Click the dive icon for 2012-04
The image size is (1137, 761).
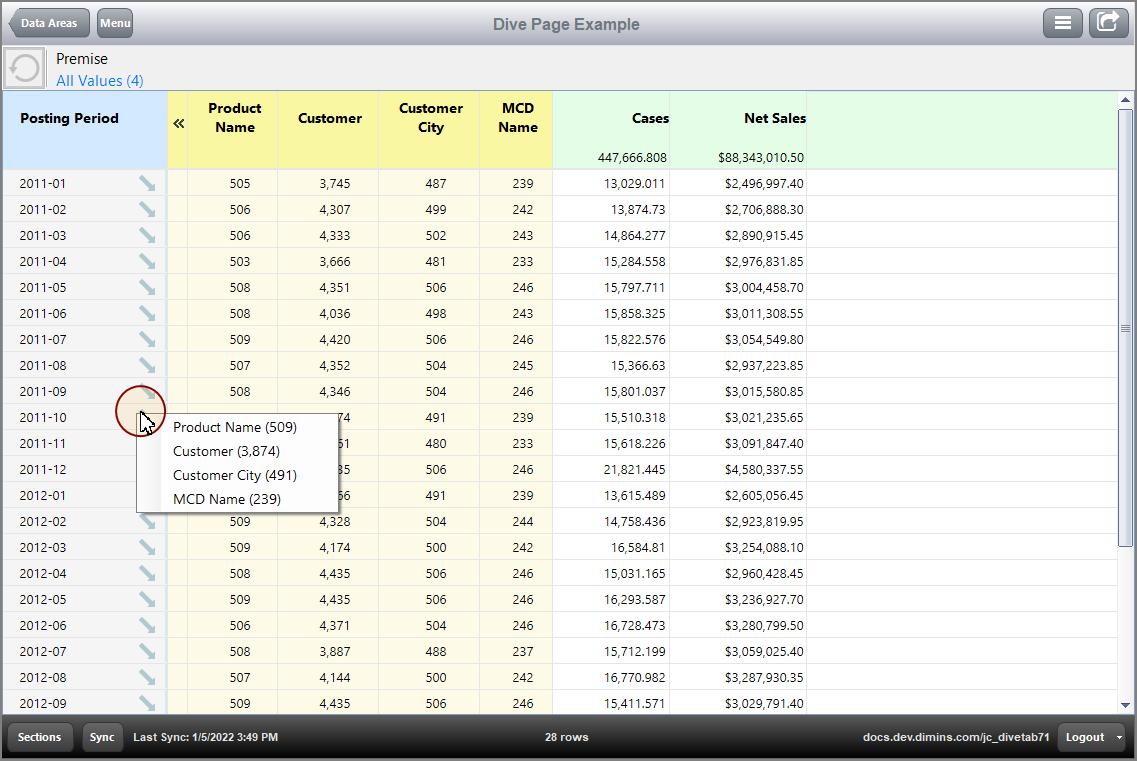coord(147,574)
